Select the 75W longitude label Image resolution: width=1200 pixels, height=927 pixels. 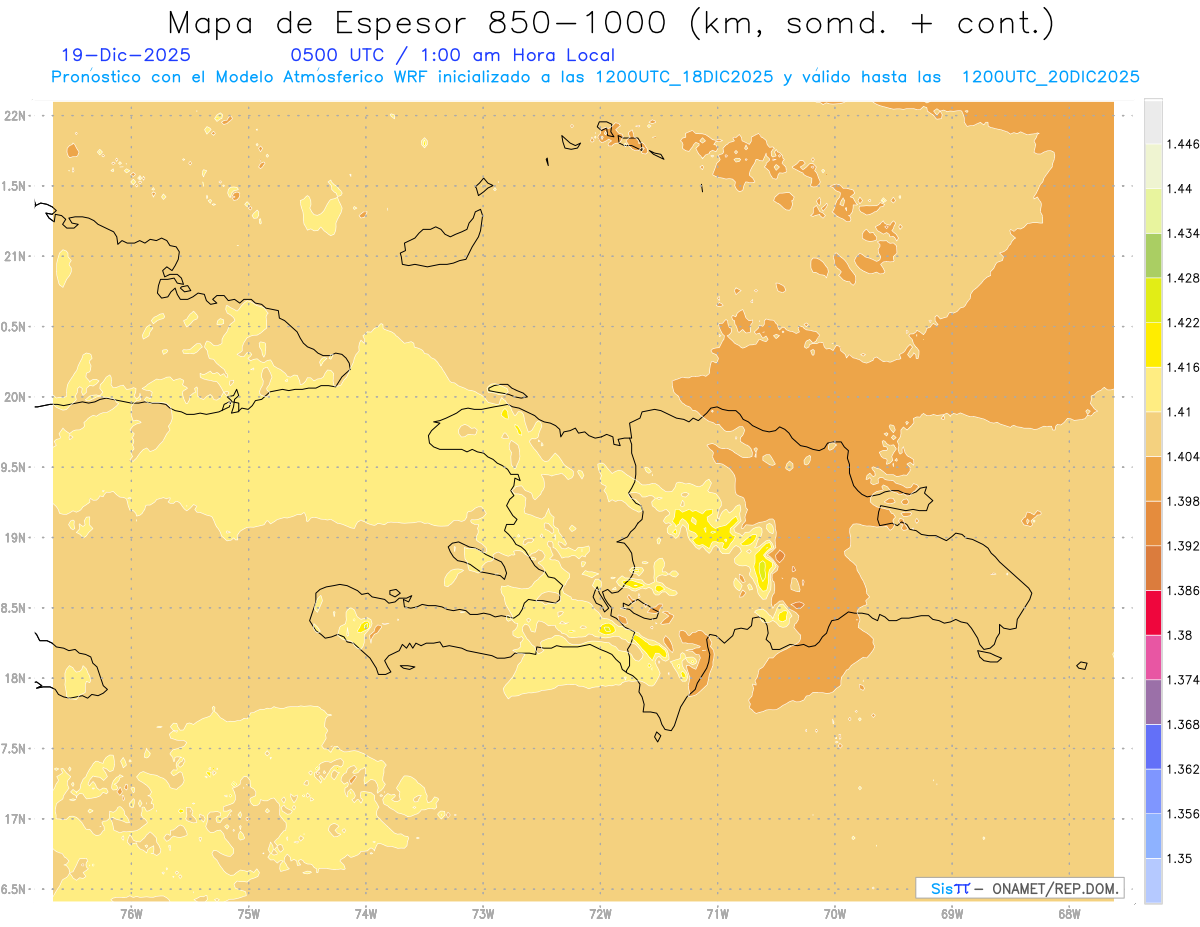[x=249, y=913]
